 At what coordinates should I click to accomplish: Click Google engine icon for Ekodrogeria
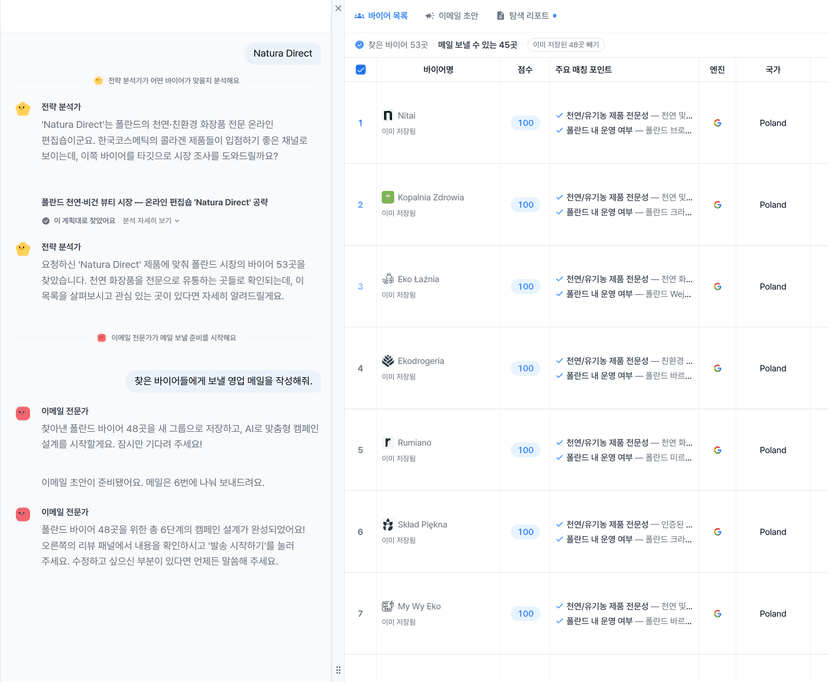717,368
